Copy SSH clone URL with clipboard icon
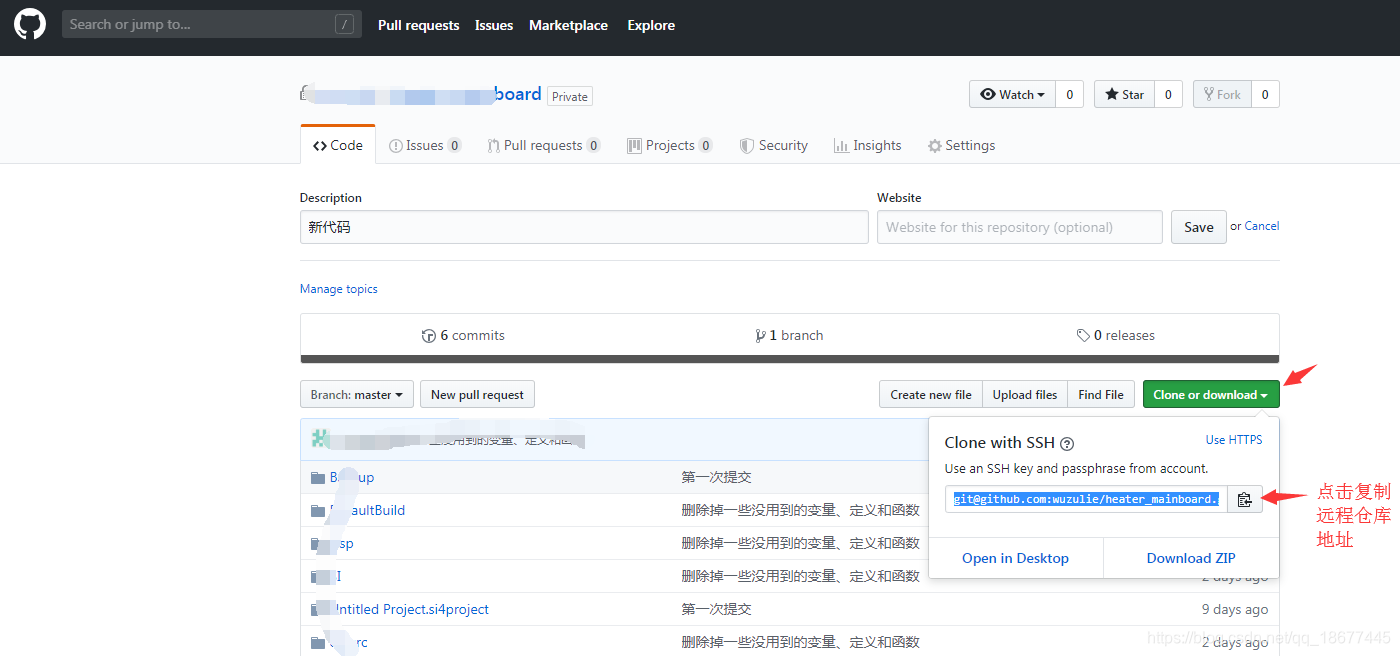1400x656 pixels. [x=1244, y=499]
